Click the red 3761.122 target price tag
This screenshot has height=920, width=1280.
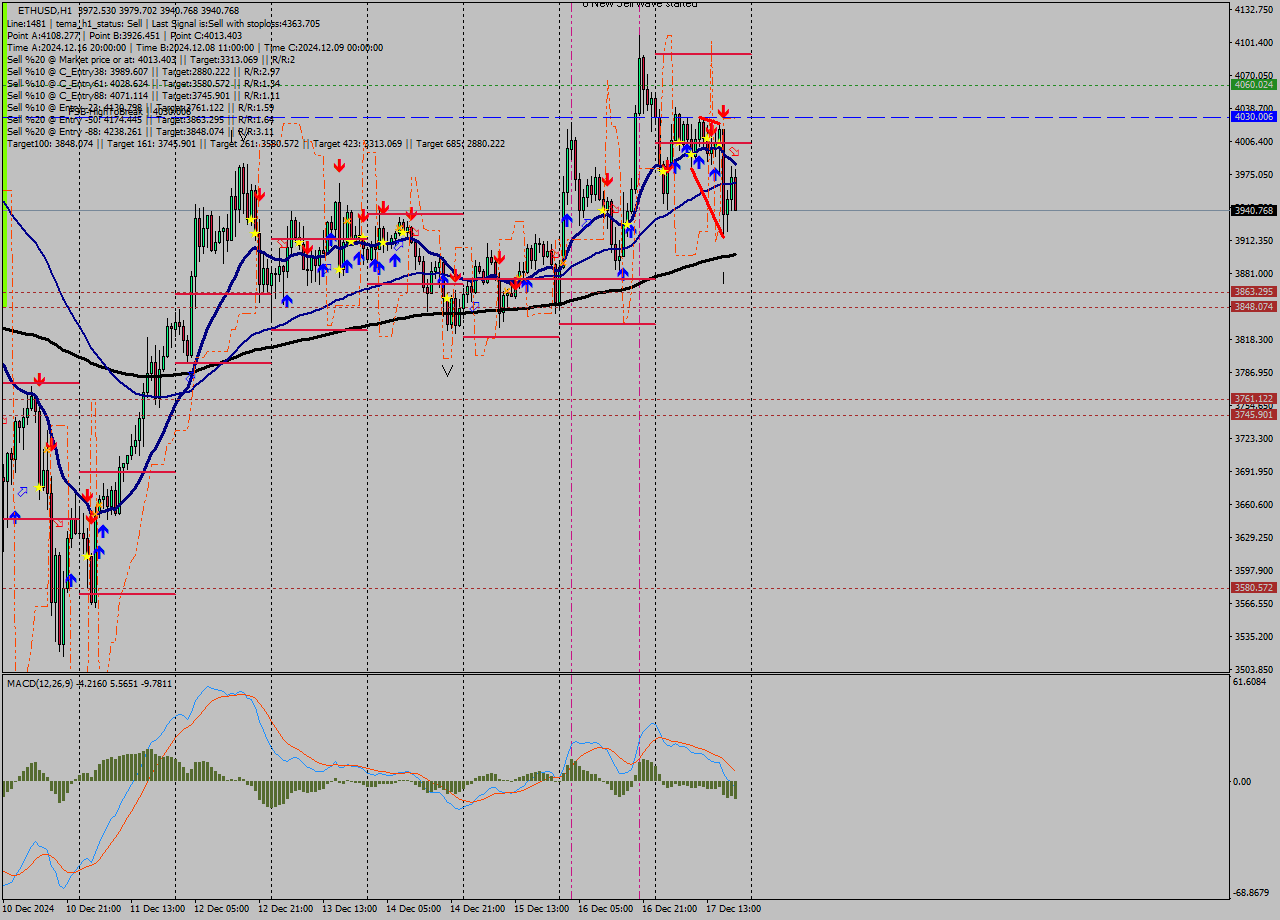[1253, 398]
